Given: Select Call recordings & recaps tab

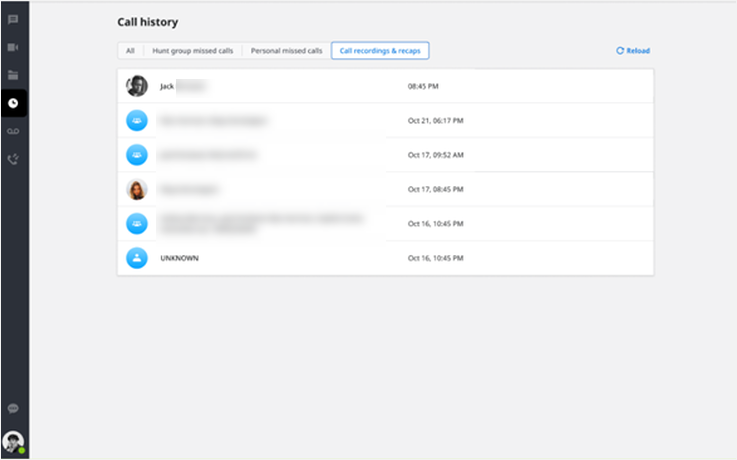Looking at the screenshot, I should 380,51.
